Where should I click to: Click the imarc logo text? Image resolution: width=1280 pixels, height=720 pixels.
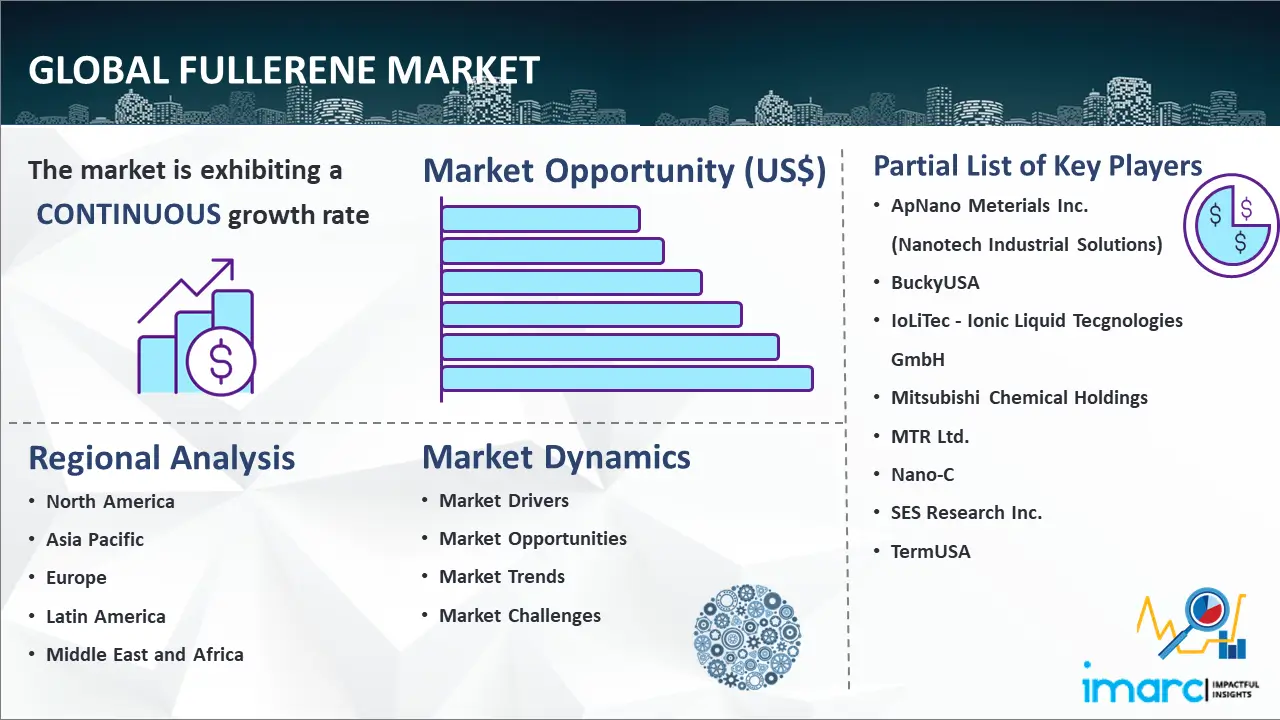tap(1144, 688)
